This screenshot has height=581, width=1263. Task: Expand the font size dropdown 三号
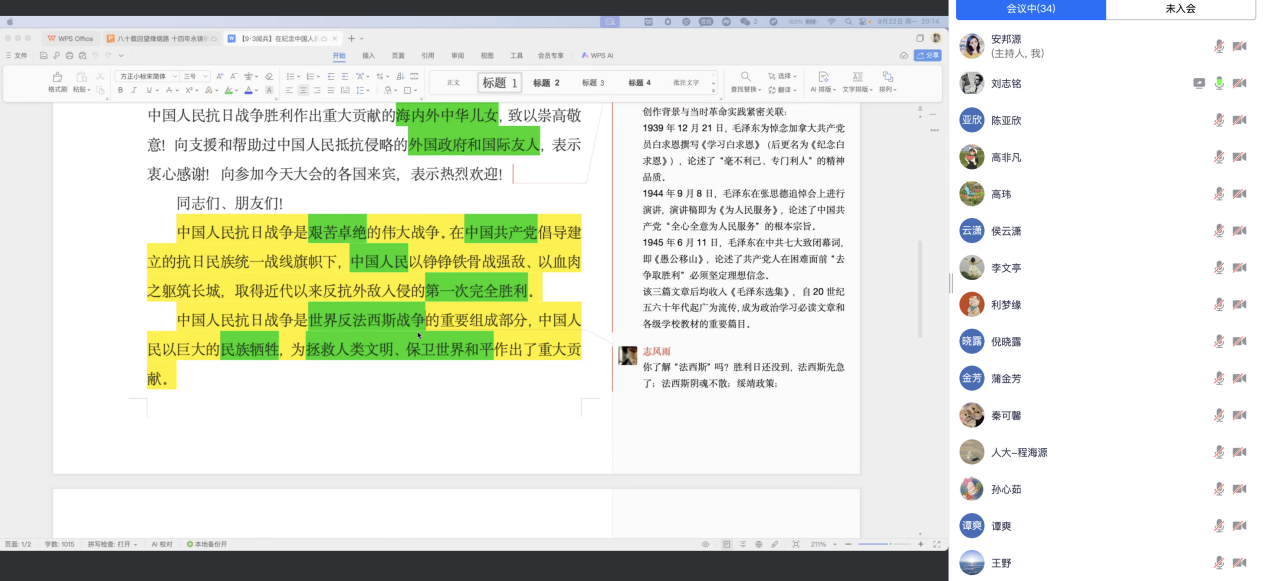[x=195, y=76]
